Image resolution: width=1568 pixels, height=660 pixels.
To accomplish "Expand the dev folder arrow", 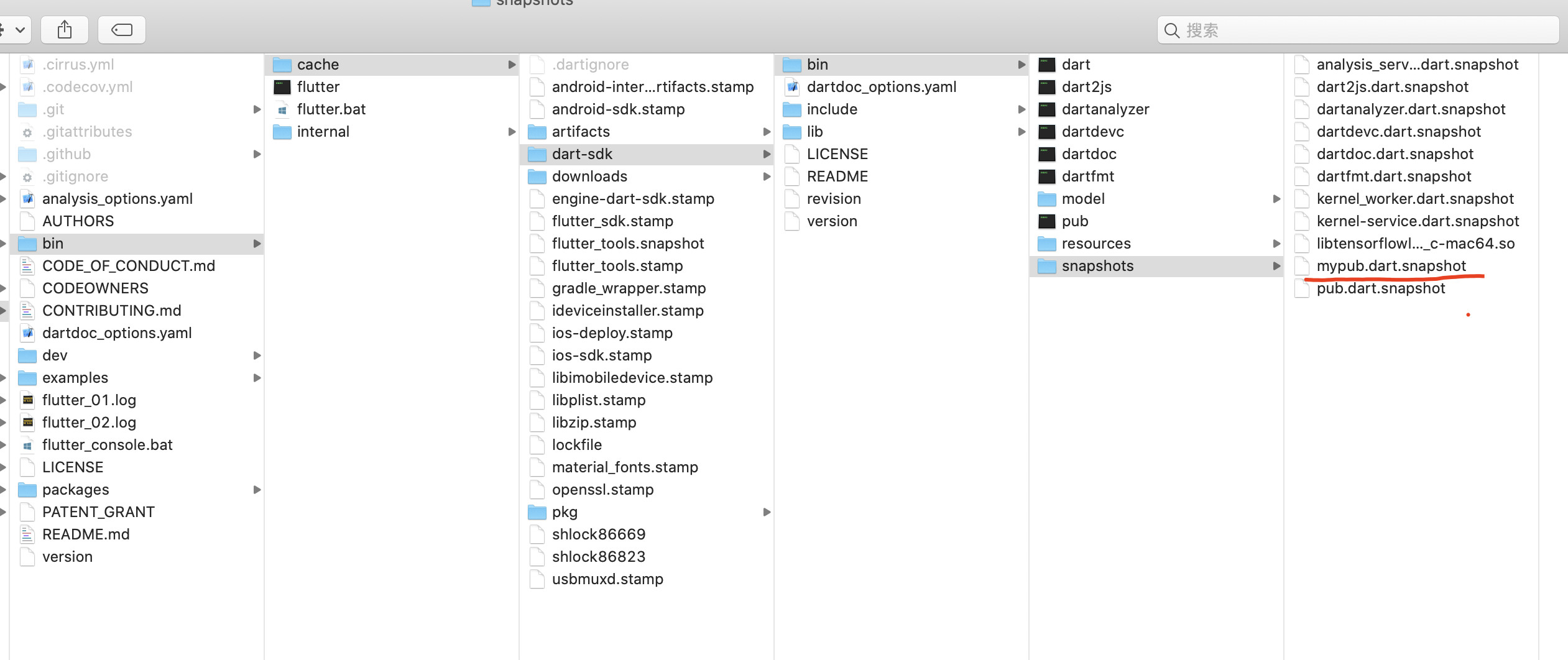I will [257, 355].
